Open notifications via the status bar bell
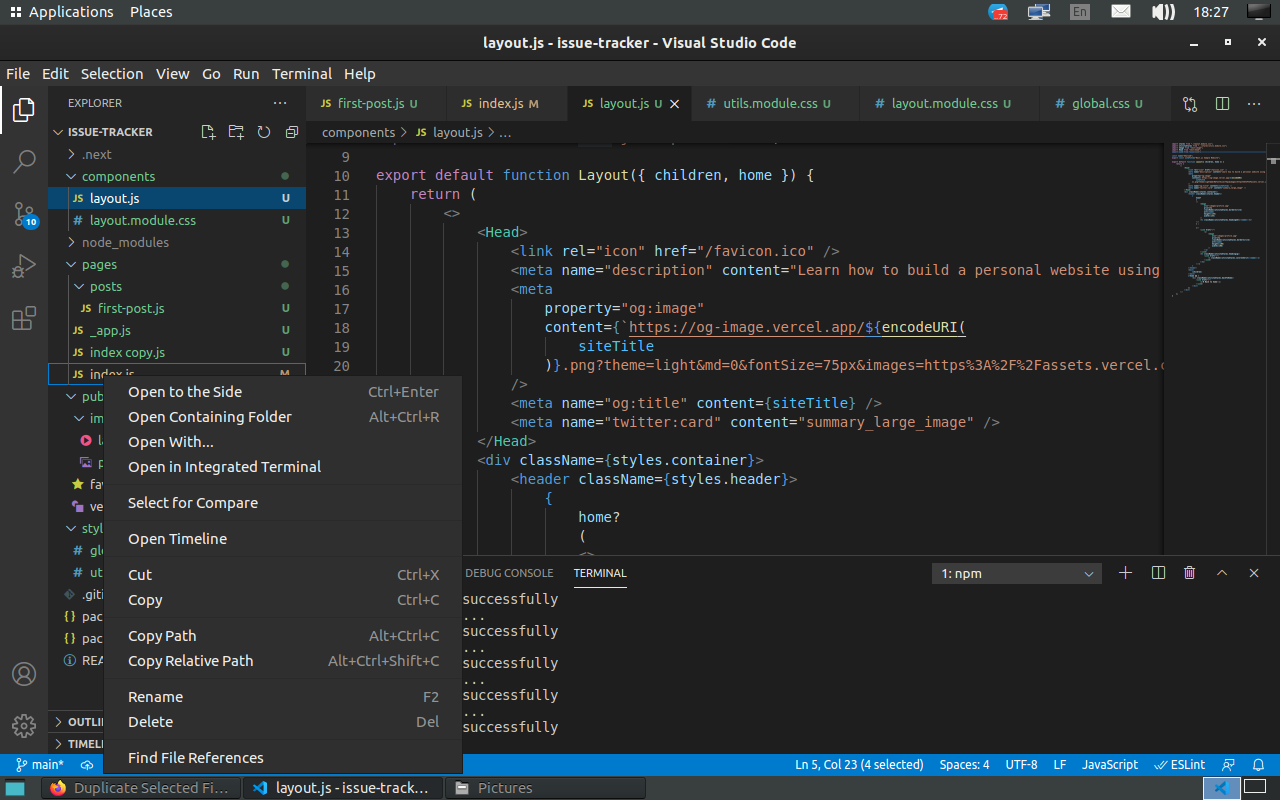1280x800 pixels. click(1258, 764)
